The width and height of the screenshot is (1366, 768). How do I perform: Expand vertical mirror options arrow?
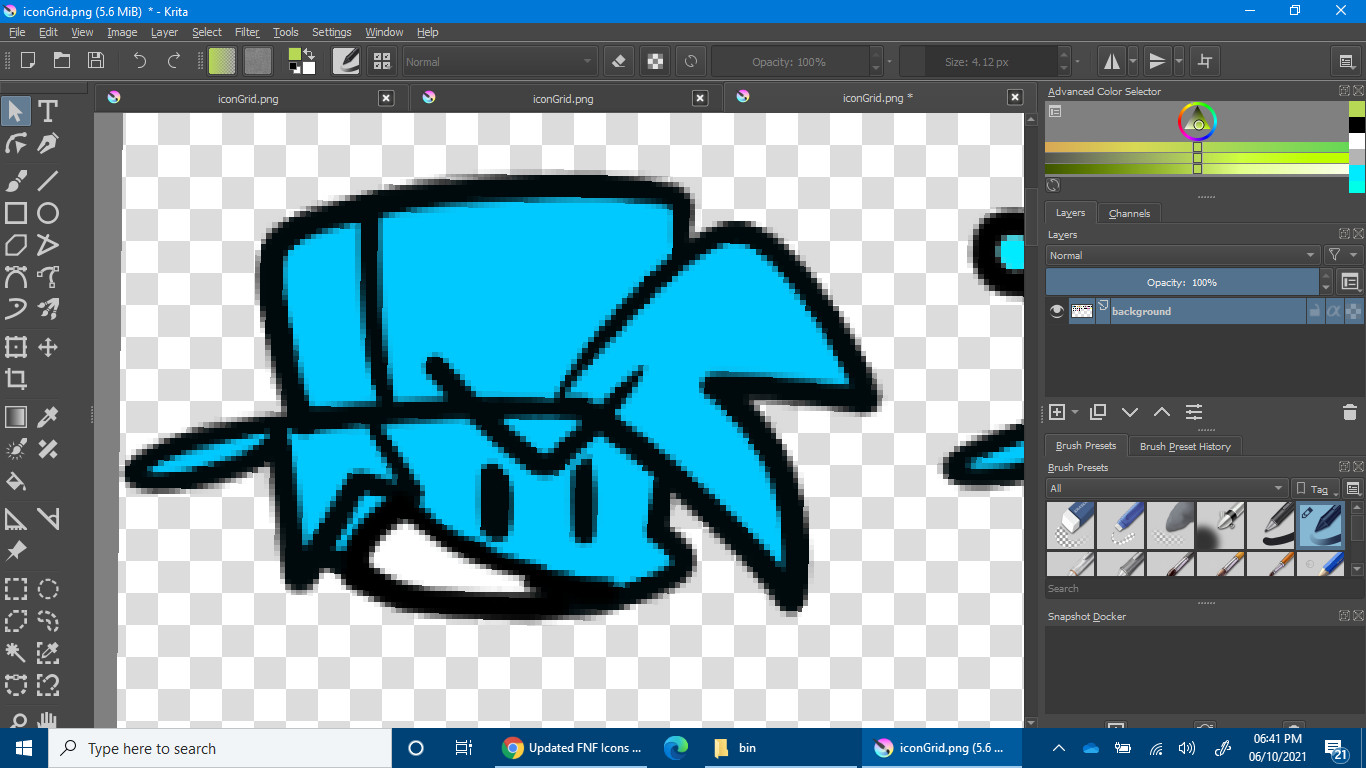pyautogui.click(x=1179, y=61)
